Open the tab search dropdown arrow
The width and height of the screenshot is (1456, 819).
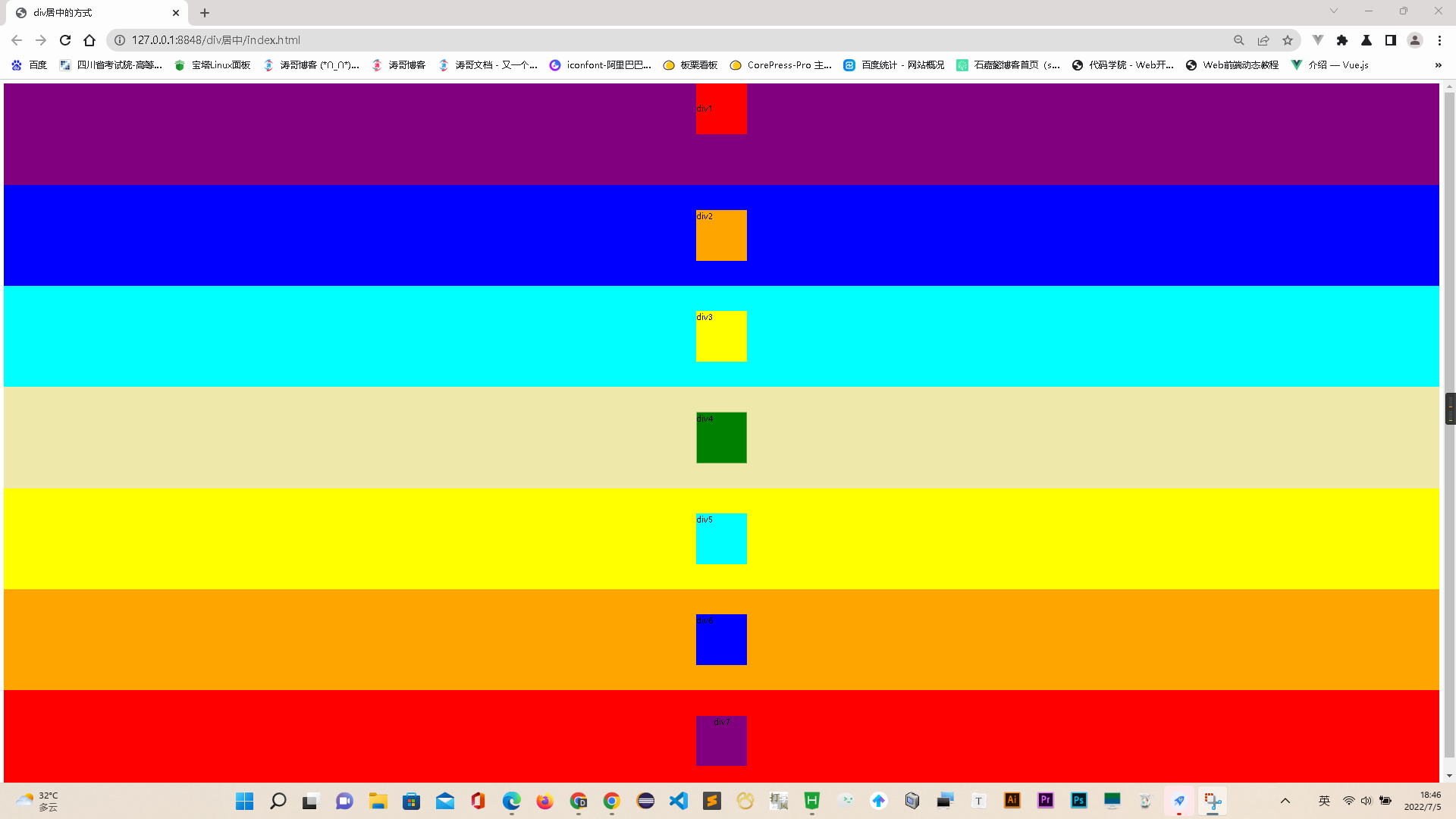1334,11
